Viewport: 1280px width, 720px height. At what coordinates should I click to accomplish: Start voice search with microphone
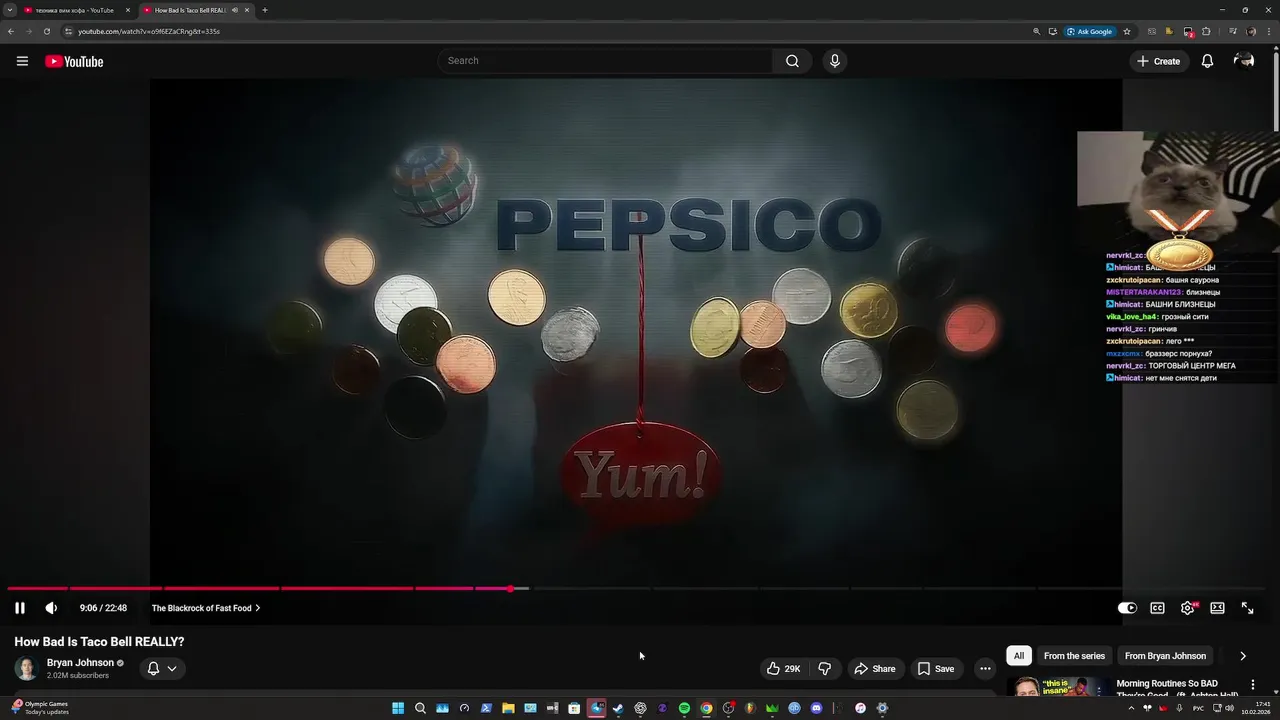coord(835,61)
